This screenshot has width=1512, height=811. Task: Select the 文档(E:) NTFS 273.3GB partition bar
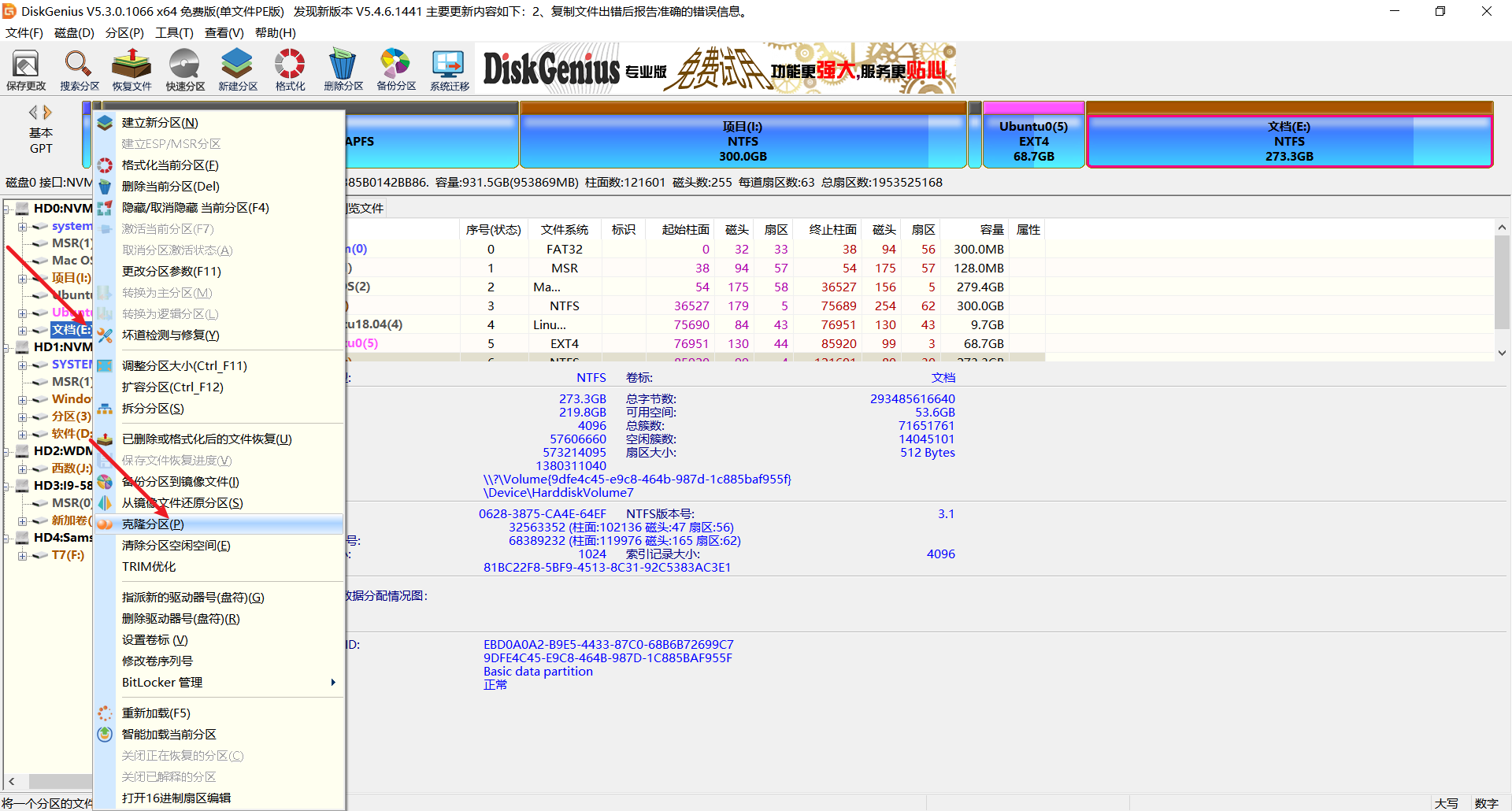pos(1289,135)
